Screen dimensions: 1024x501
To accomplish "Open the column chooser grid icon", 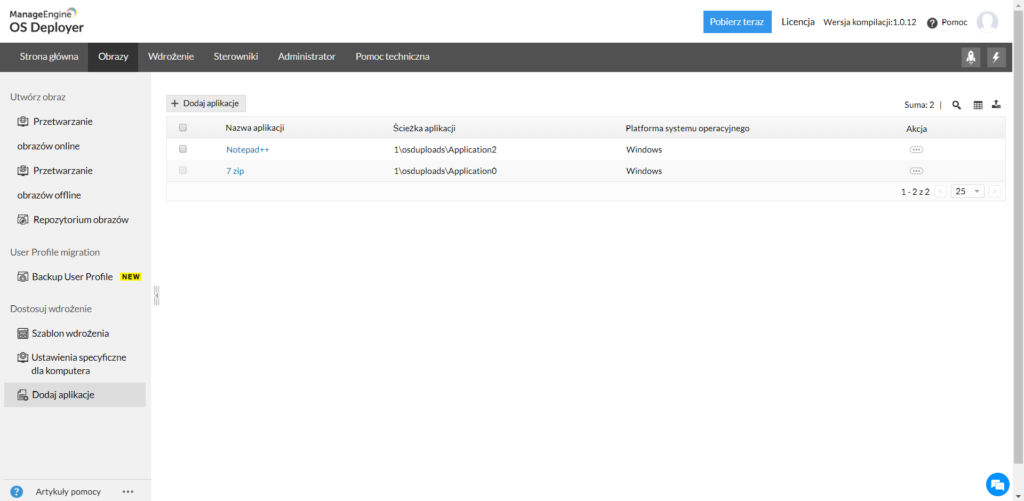I will pyautogui.click(x=978, y=105).
